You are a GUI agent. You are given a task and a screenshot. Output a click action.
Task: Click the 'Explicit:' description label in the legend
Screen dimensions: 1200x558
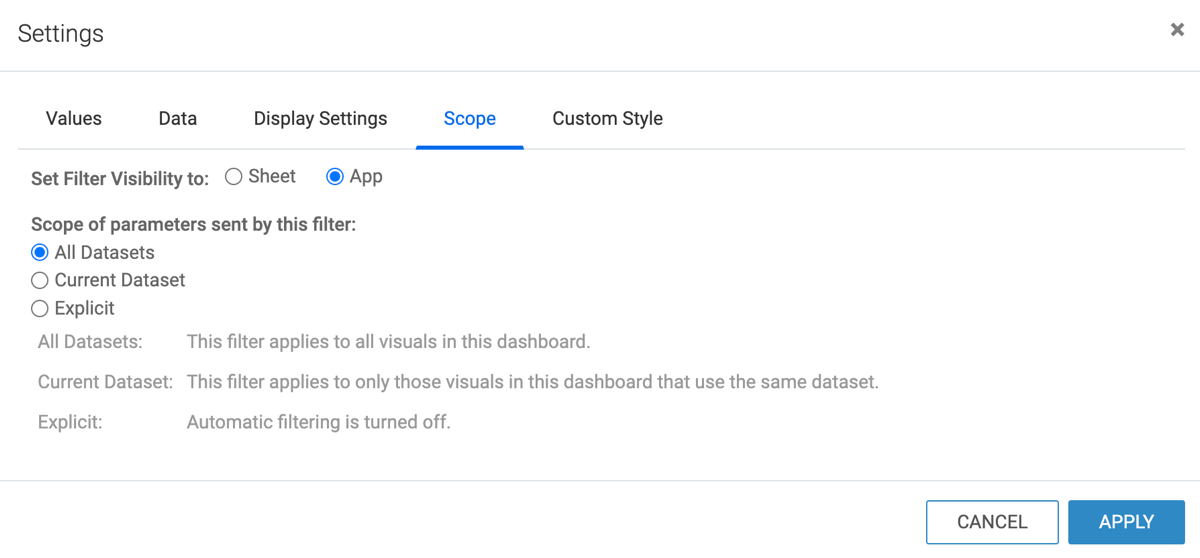70,422
